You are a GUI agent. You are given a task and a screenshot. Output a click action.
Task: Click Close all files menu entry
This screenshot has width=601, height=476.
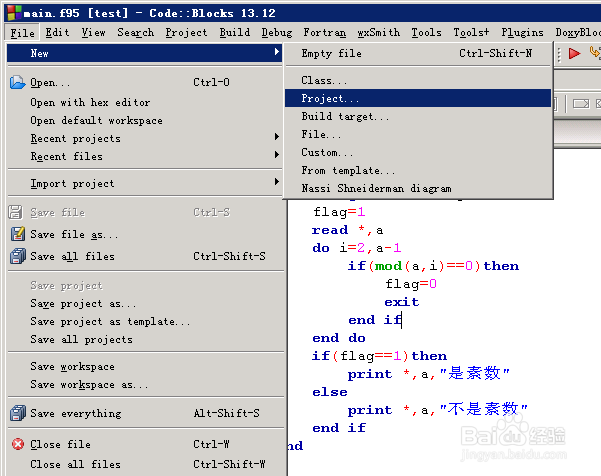(x=75, y=464)
